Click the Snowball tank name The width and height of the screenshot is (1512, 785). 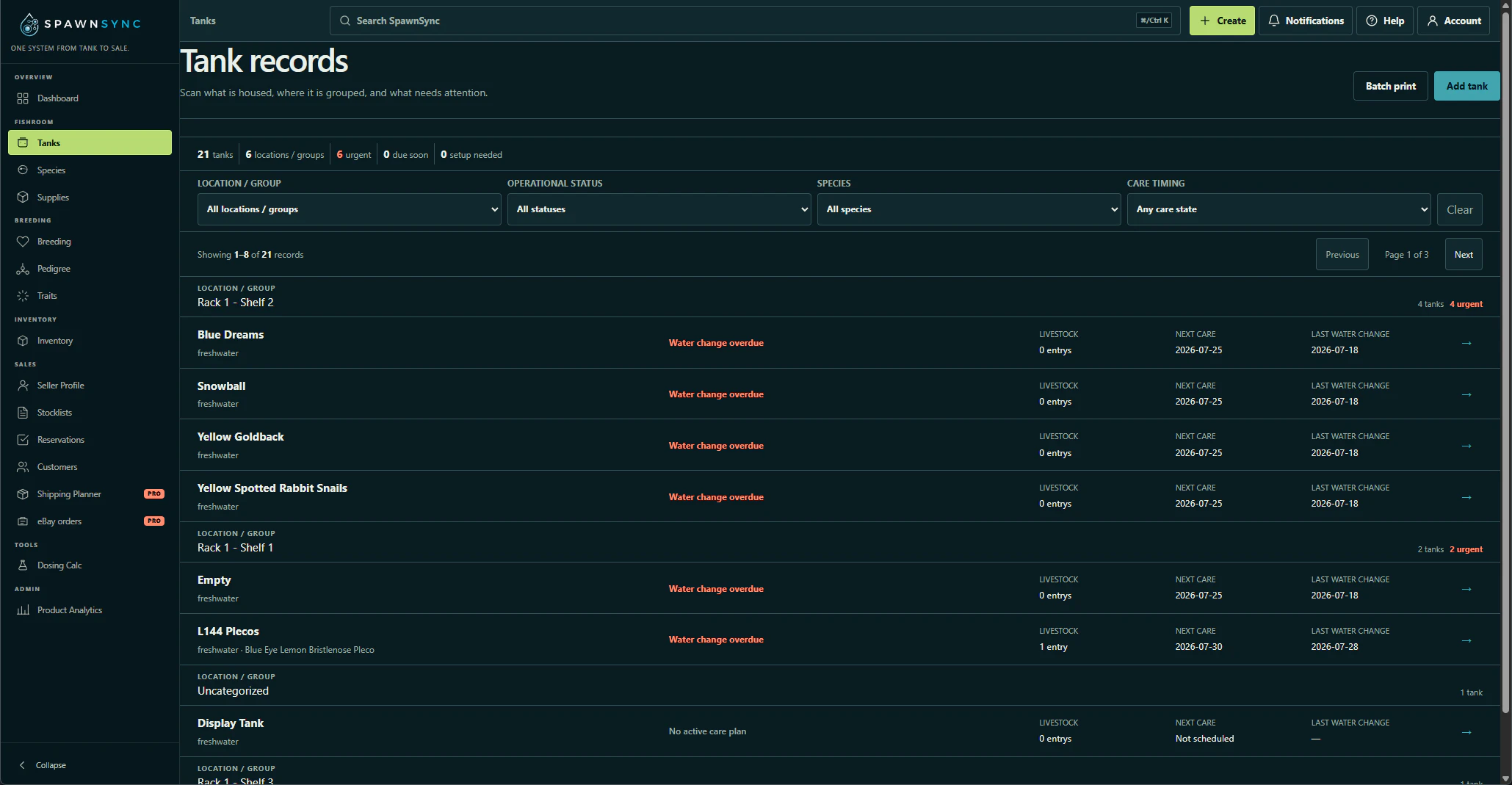tap(221, 386)
